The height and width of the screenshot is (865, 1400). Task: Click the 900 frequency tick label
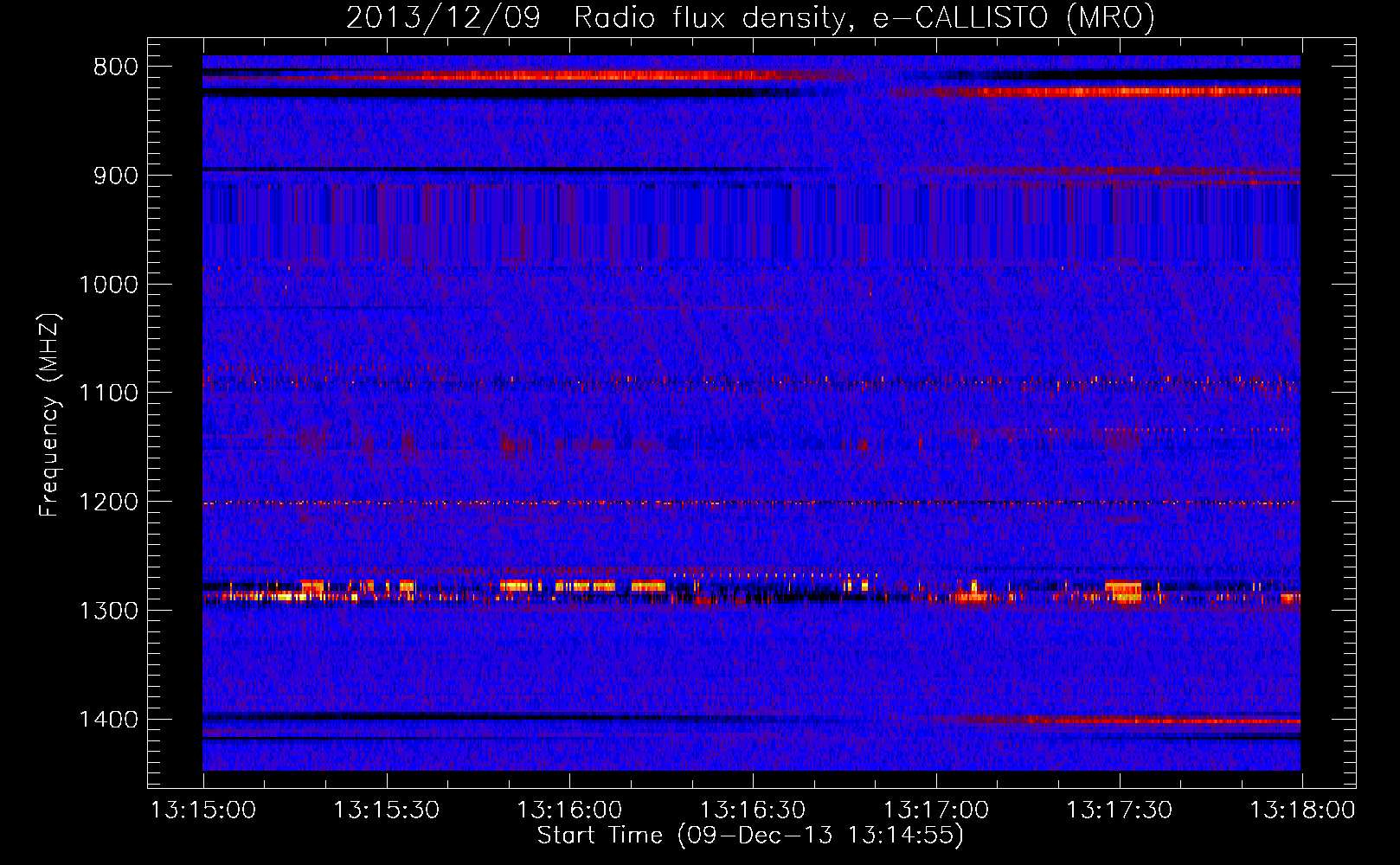point(116,176)
